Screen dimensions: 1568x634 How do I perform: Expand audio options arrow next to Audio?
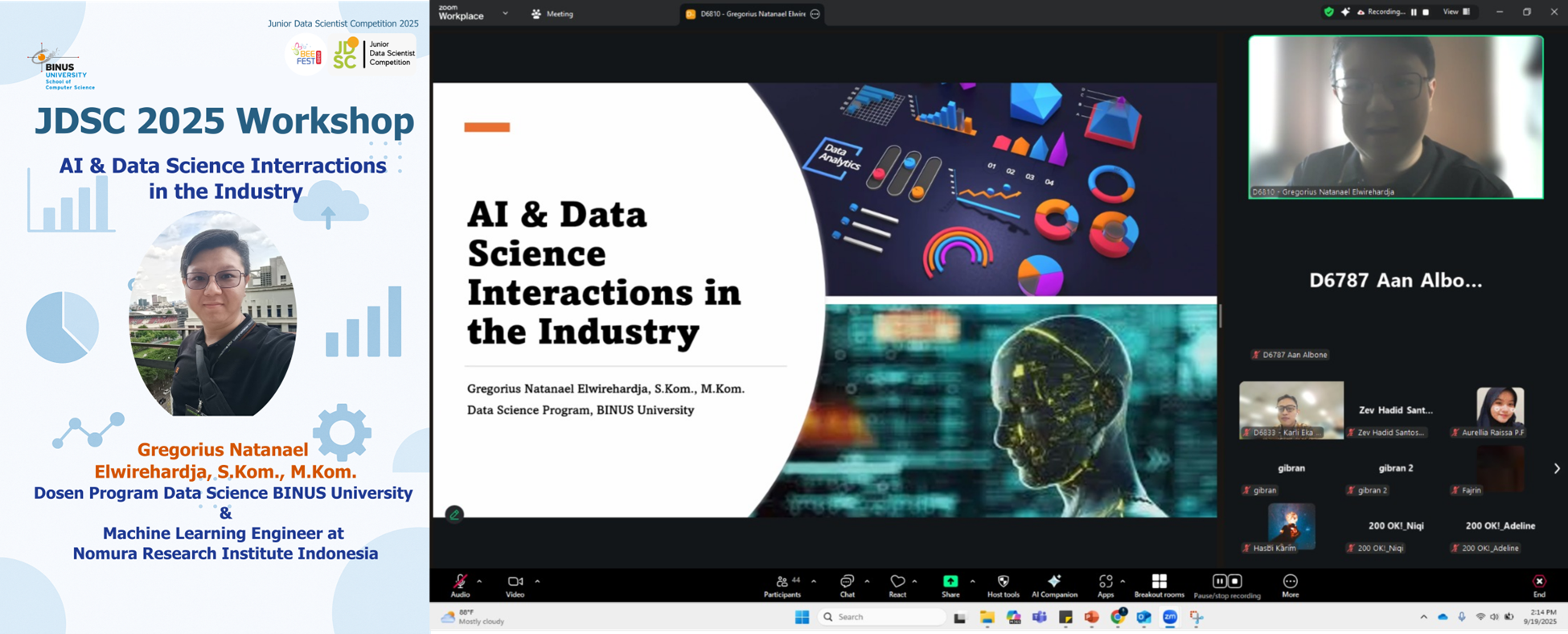click(x=479, y=581)
